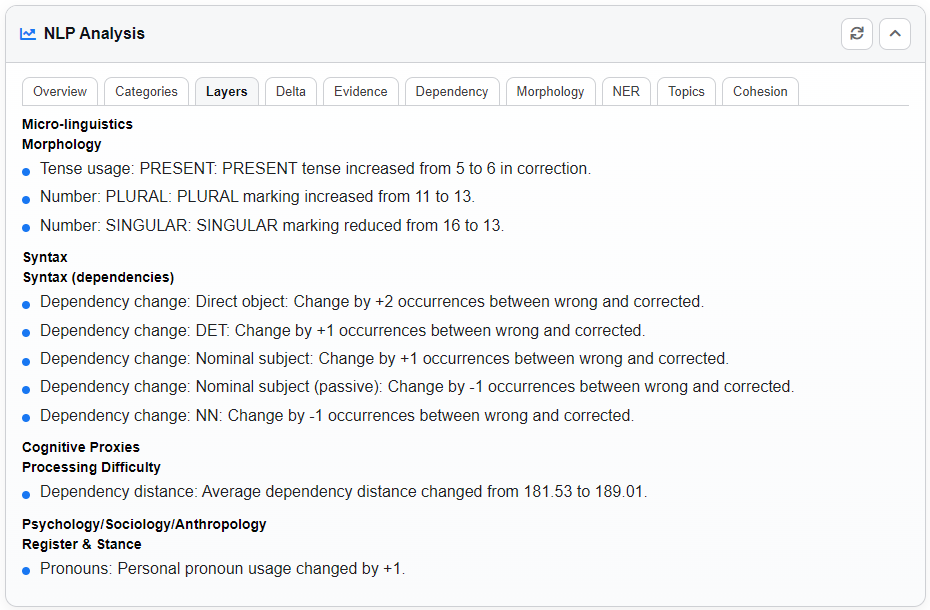Switch to the Categories tab
The image size is (930, 610).
146,91
